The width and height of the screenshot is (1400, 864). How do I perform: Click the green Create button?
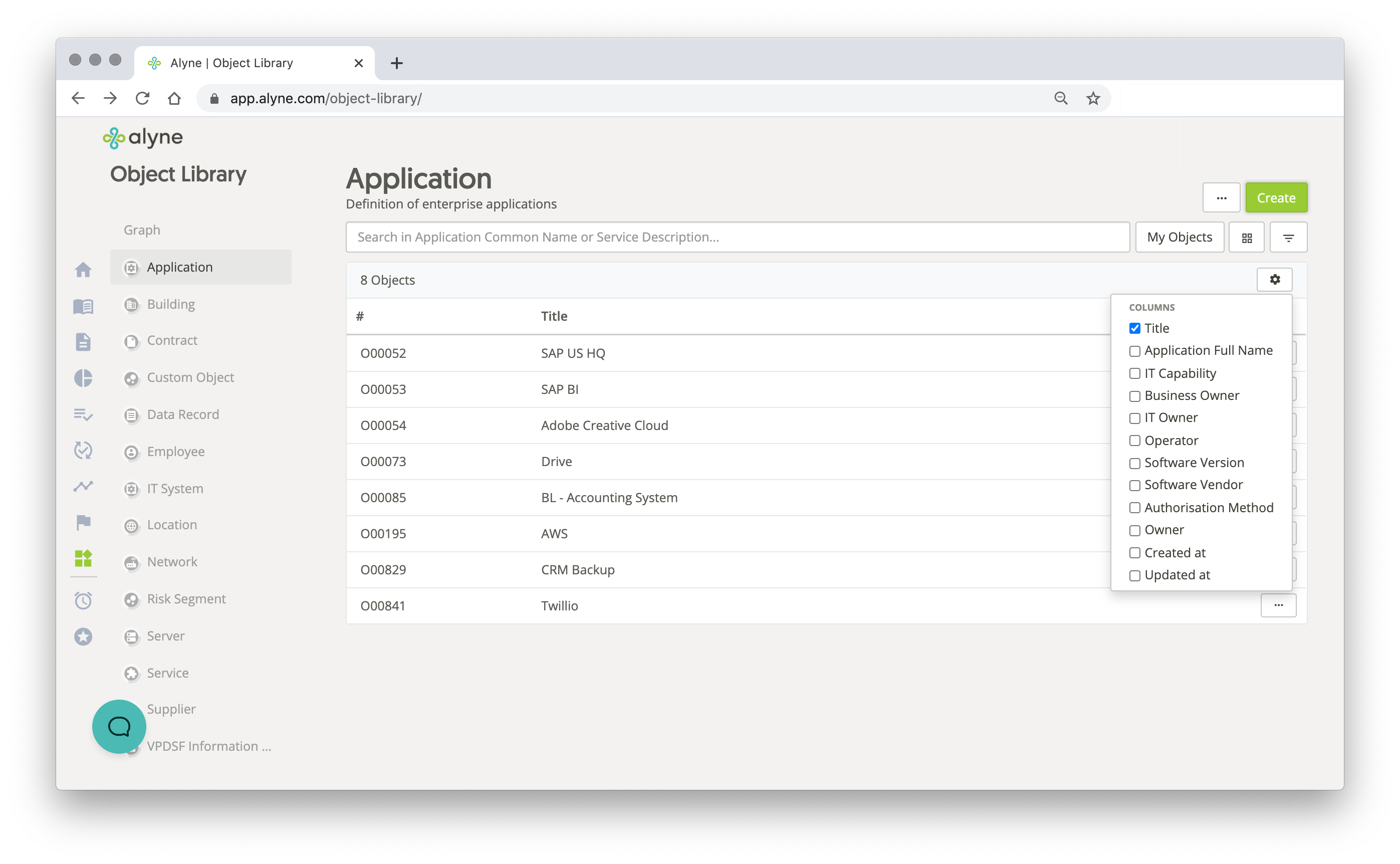[x=1275, y=198]
